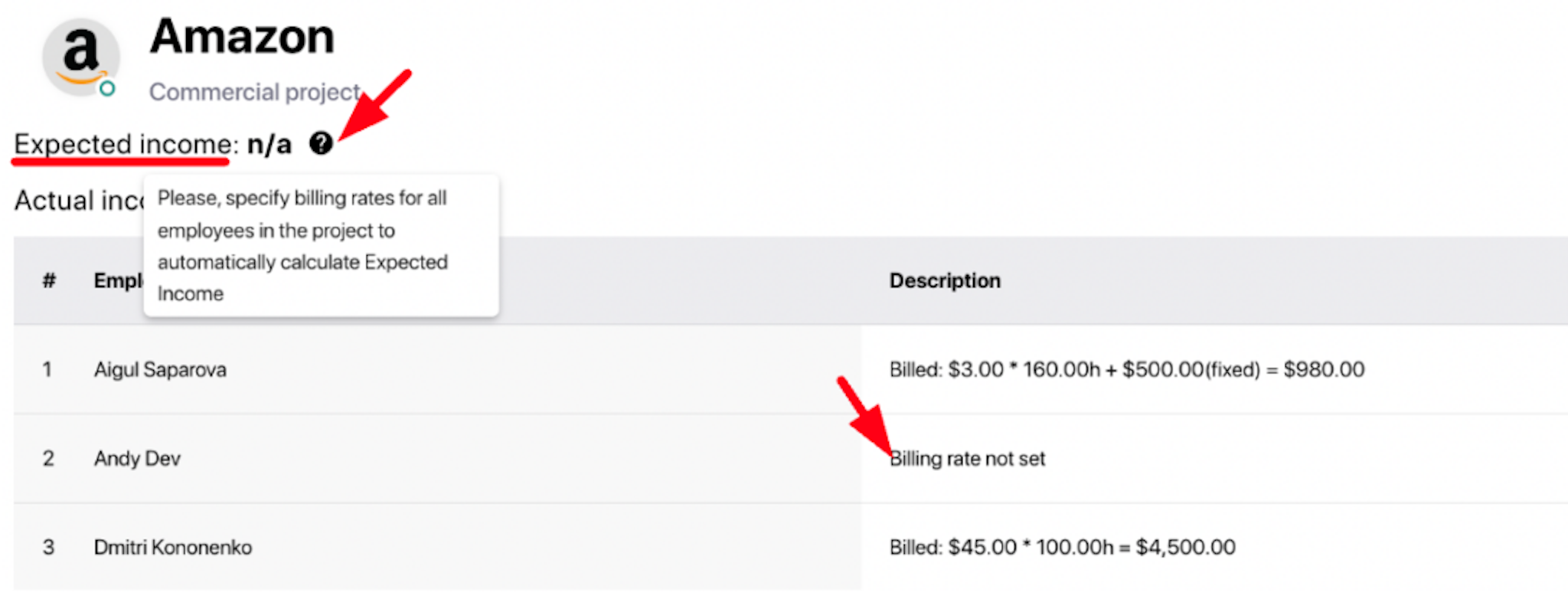Click the Actual income label
1568x599 pixels.
pyautogui.click(x=79, y=201)
